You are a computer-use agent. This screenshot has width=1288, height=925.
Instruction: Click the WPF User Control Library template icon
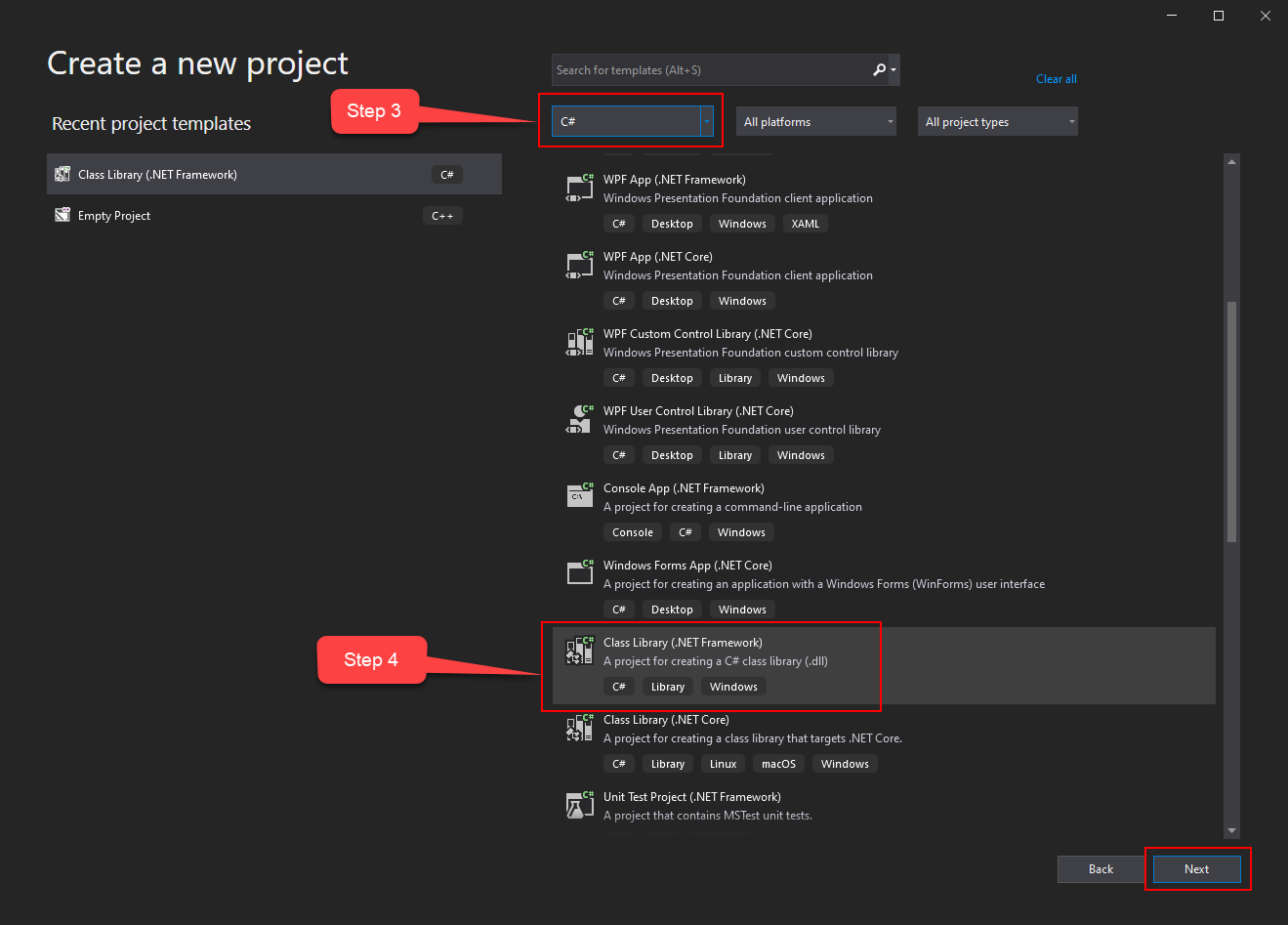(580, 418)
